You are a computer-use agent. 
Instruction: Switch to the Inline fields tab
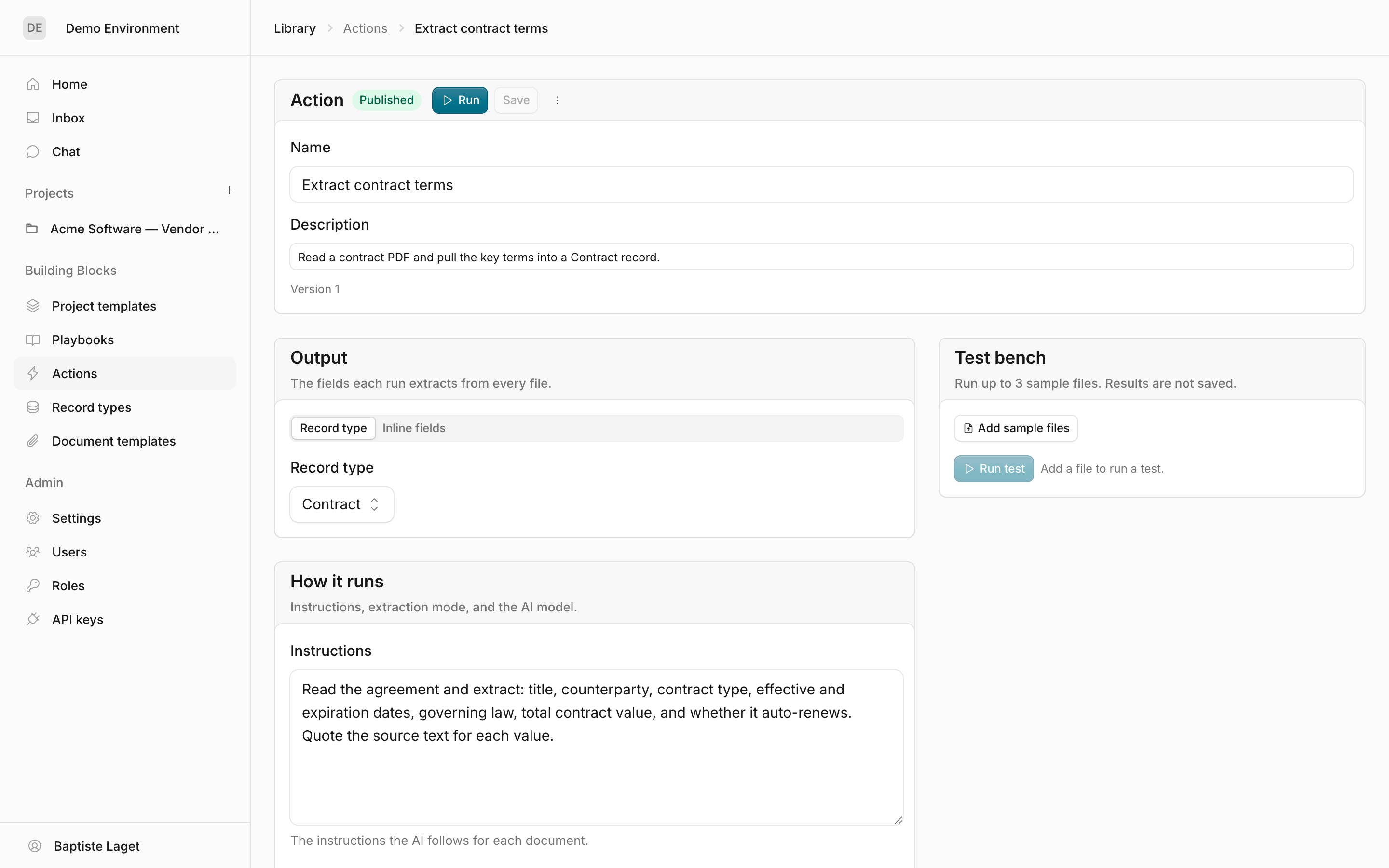pyautogui.click(x=414, y=428)
